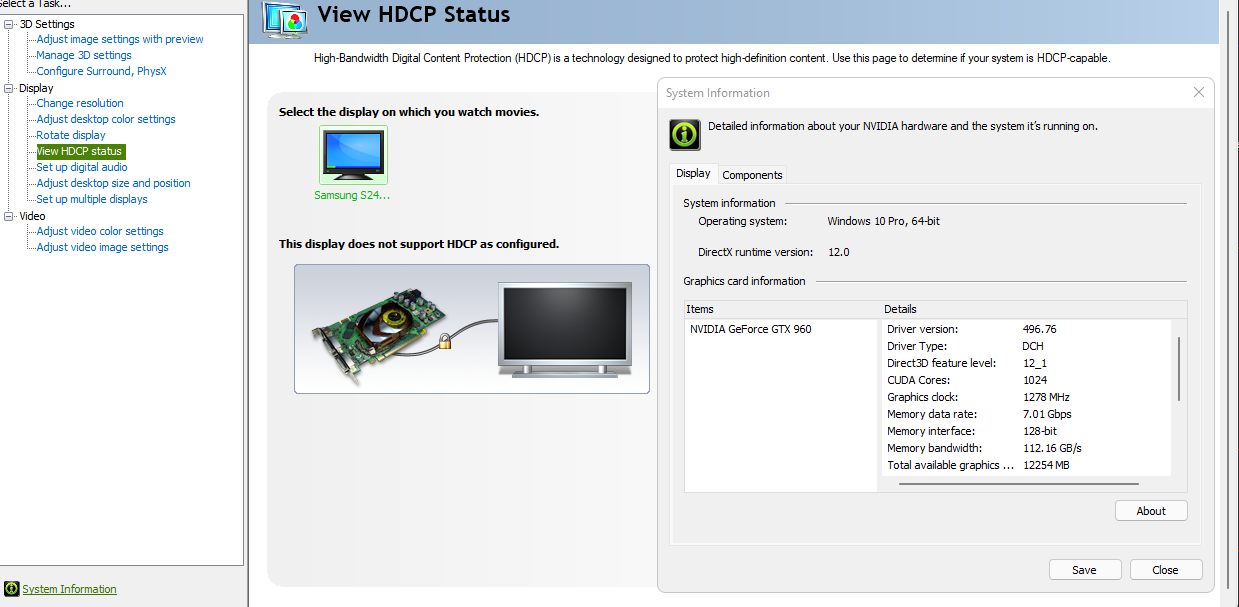Click the Windows 10 Pro, 64-bit text
The height and width of the screenshot is (607, 1239).
pos(883,221)
